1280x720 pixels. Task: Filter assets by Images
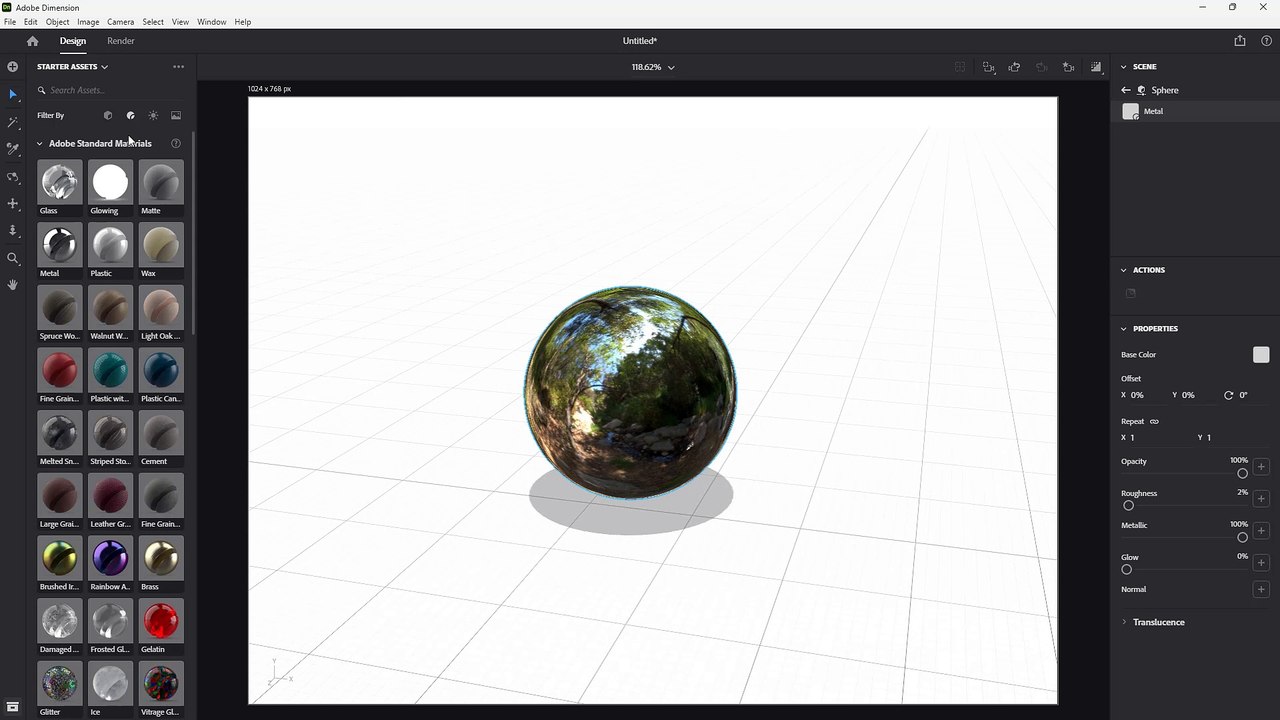point(176,115)
